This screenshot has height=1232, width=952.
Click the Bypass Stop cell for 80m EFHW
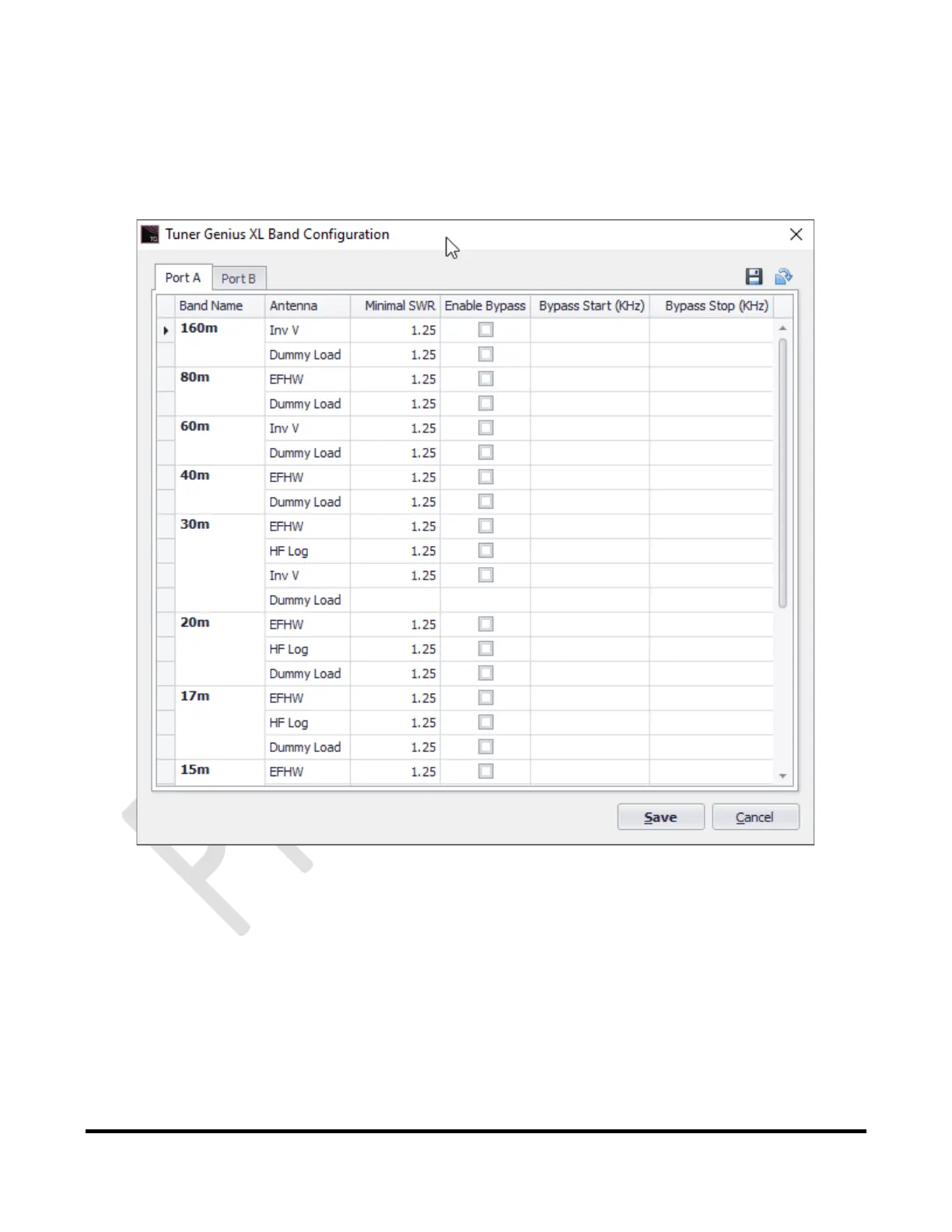click(712, 380)
